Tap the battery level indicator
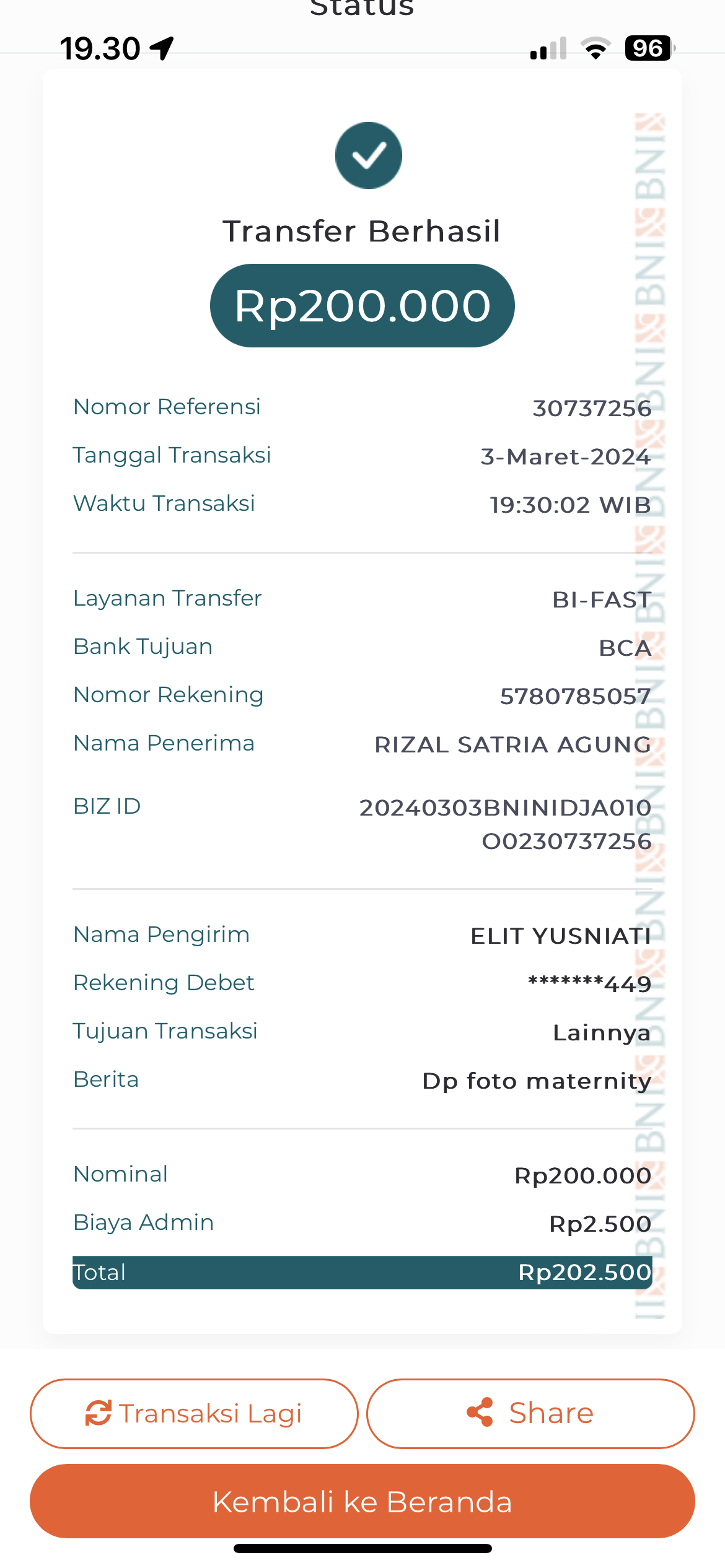This screenshot has height=1568, width=725. [649, 48]
